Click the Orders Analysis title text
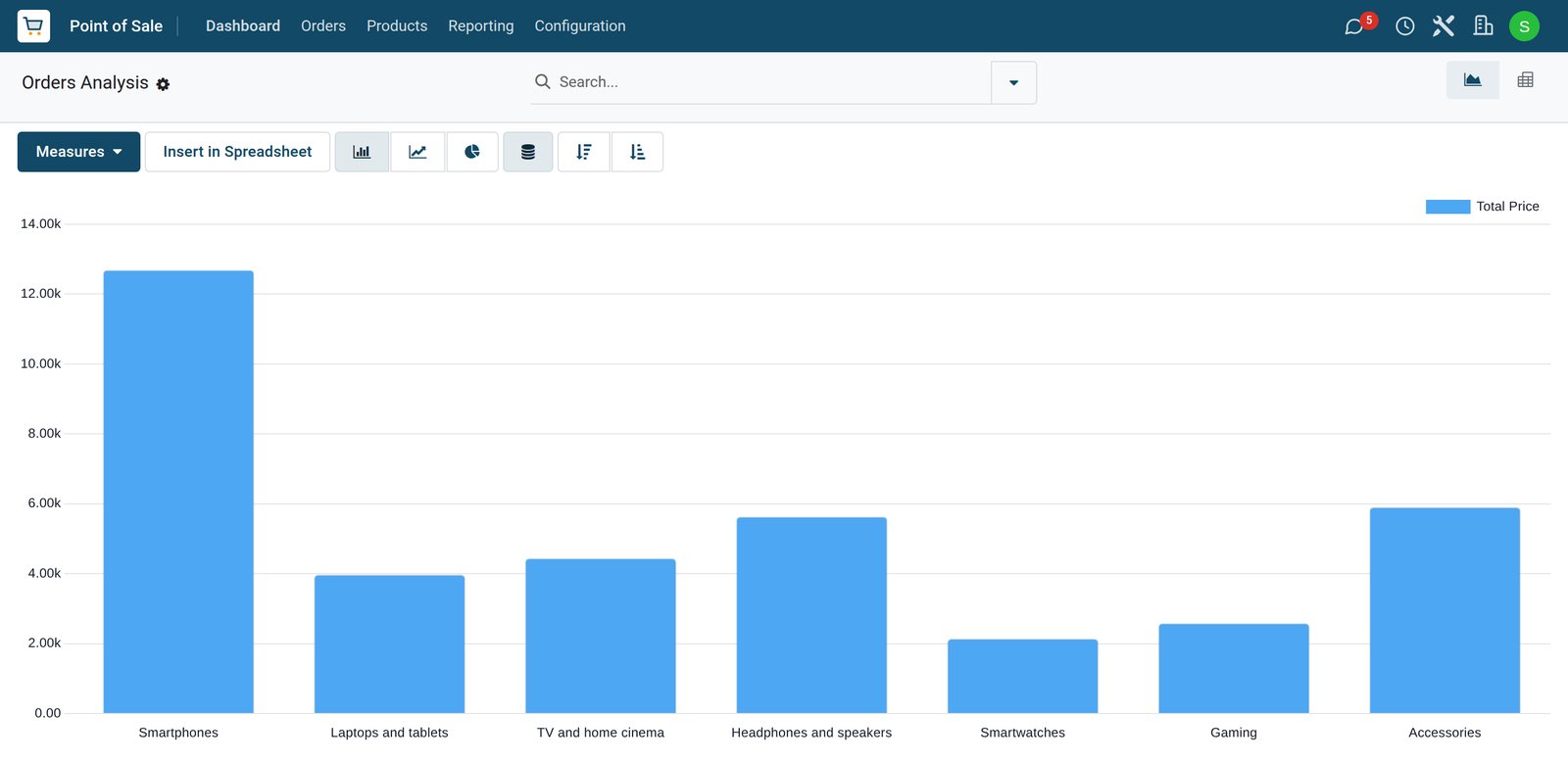The image size is (1568, 761). point(85,83)
